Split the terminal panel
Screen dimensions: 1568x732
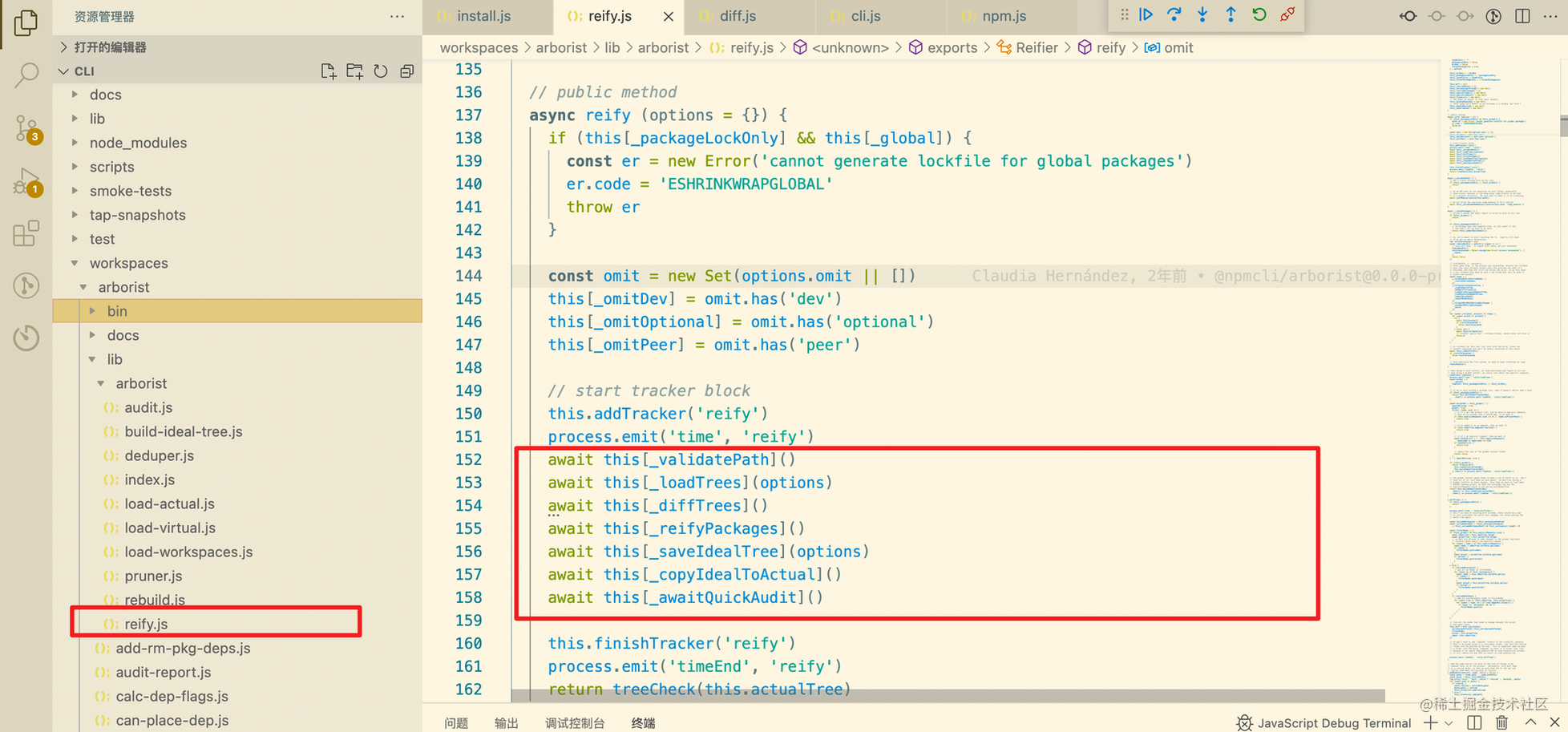(x=1474, y=722)
